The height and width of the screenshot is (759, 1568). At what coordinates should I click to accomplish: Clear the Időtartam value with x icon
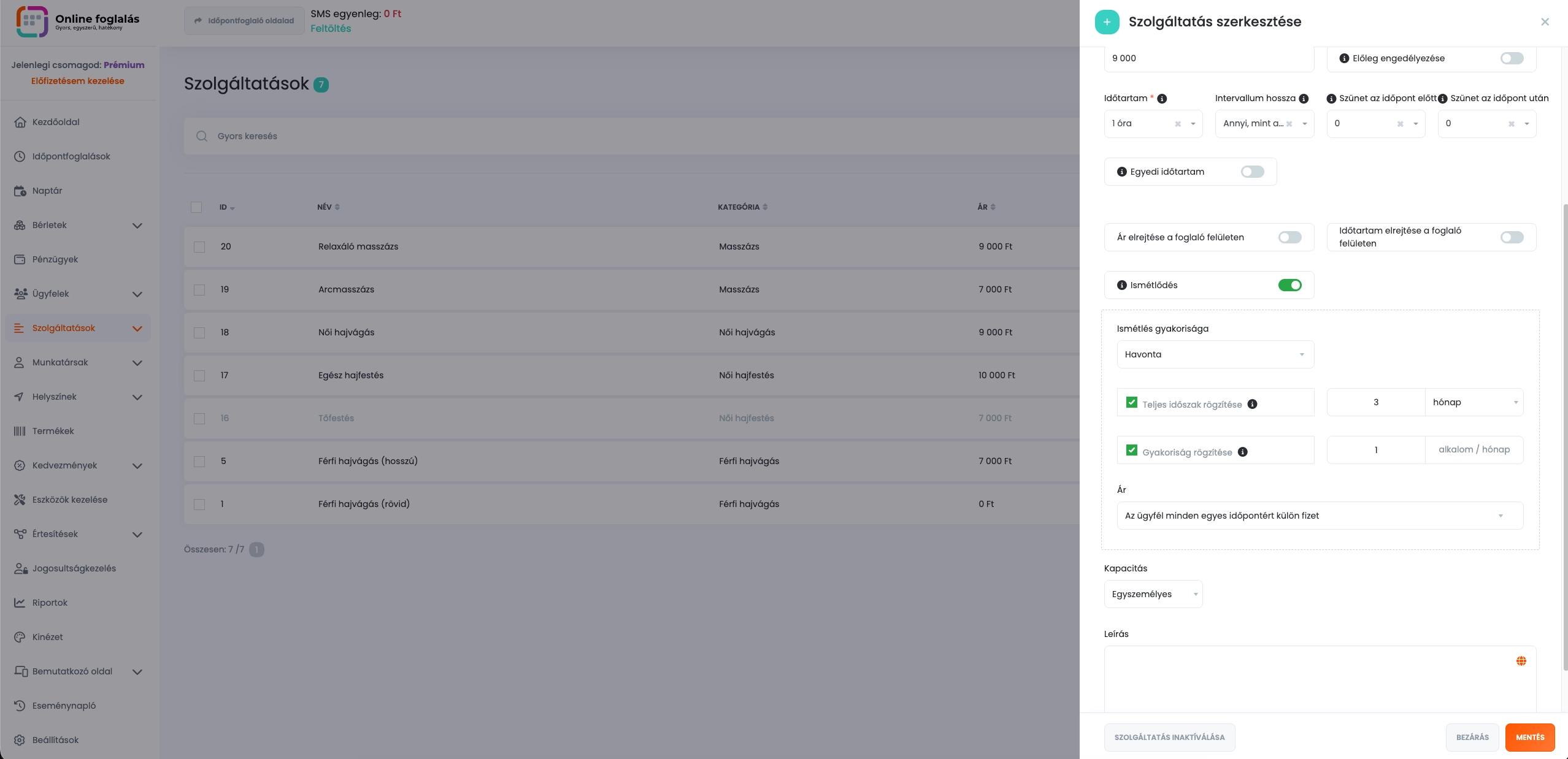1177,124
